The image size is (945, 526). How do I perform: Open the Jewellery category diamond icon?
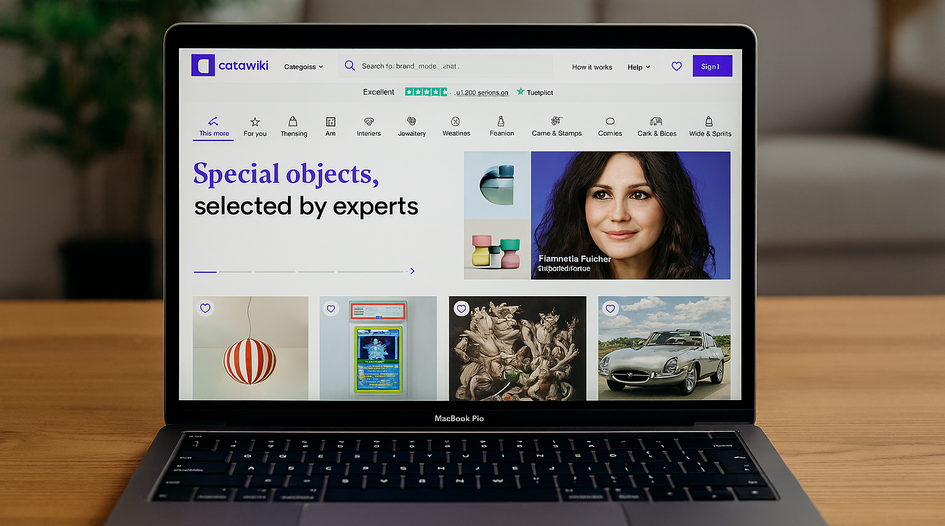click(x=411, y=122)
